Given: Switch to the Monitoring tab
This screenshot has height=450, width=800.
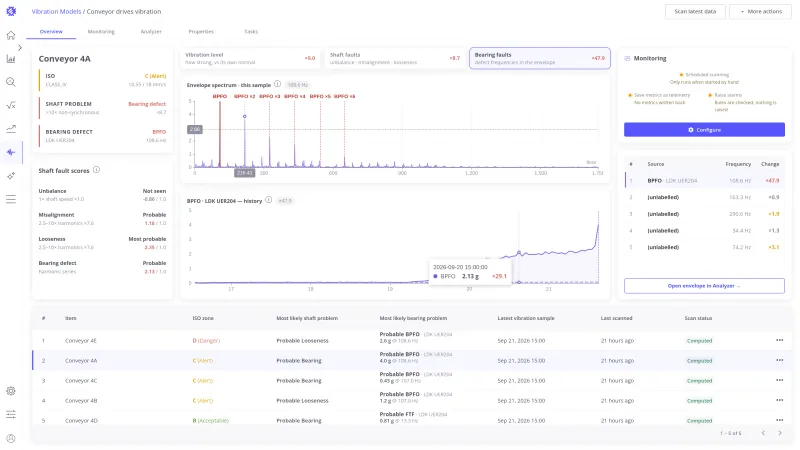Looking at the screenshot, I should 101,32.
